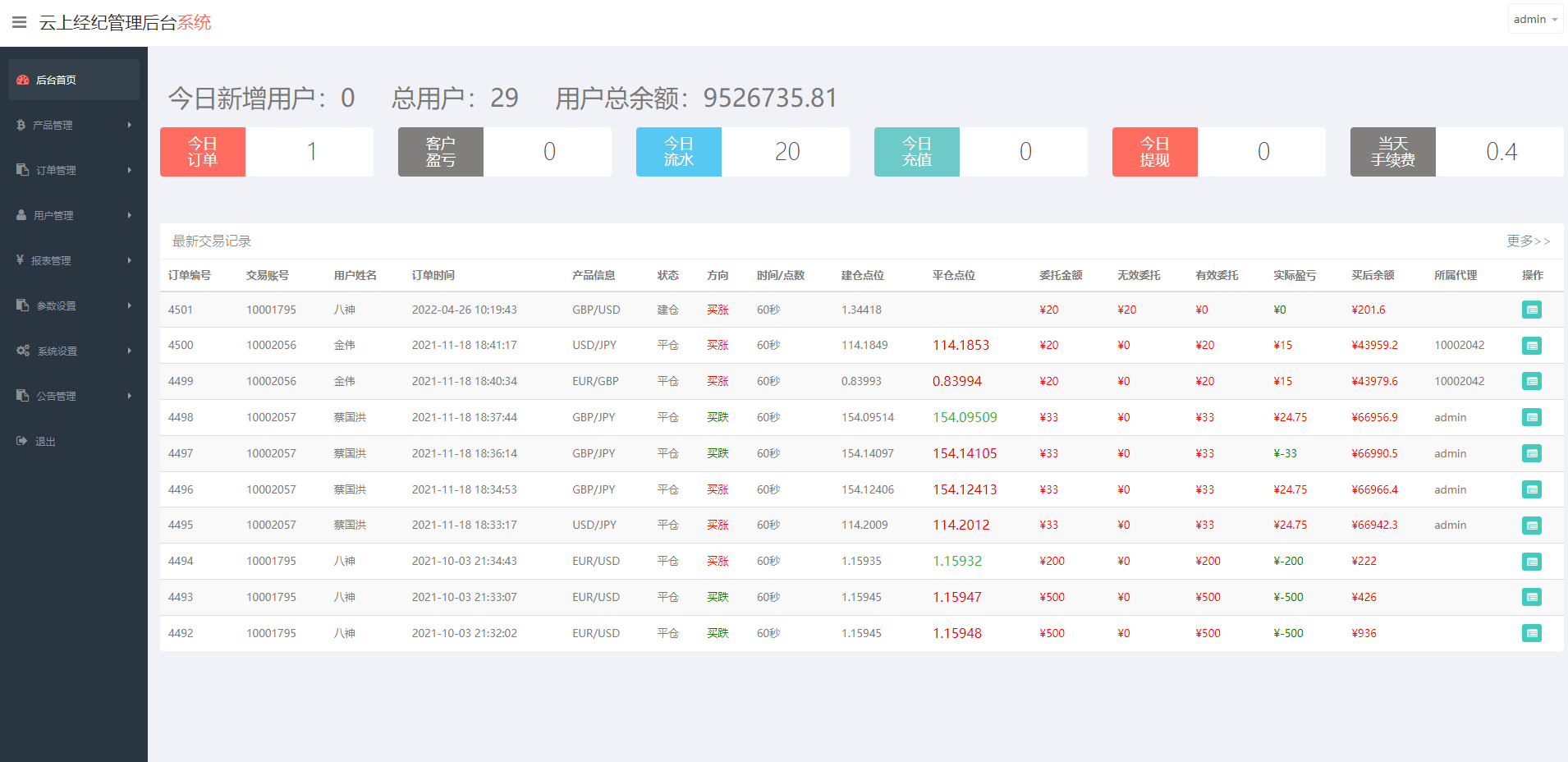
Task: Click the 公告管理 announcements icon
Action: tap(21, 395)
